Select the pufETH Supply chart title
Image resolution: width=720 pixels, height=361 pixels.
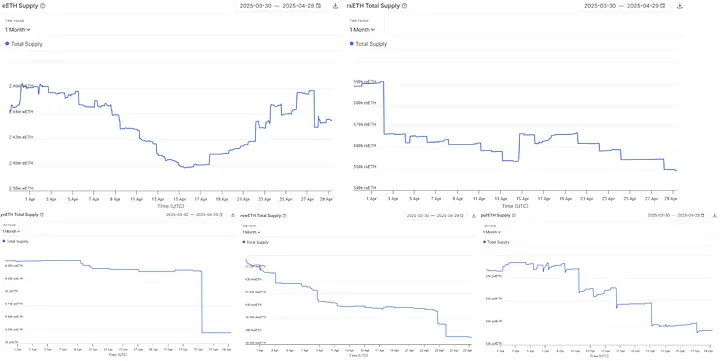coord(495,215)
